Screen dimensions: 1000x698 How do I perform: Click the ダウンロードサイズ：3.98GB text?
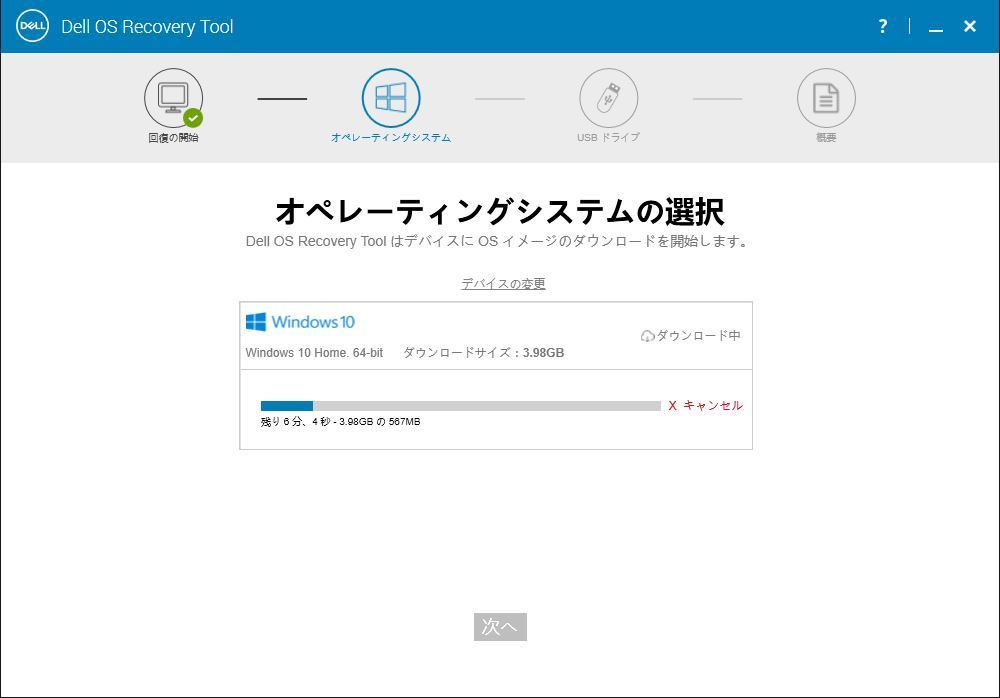[483, 352]
